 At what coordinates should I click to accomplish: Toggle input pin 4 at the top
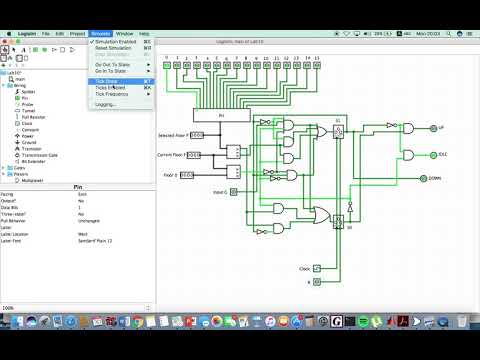pos(207,65)
